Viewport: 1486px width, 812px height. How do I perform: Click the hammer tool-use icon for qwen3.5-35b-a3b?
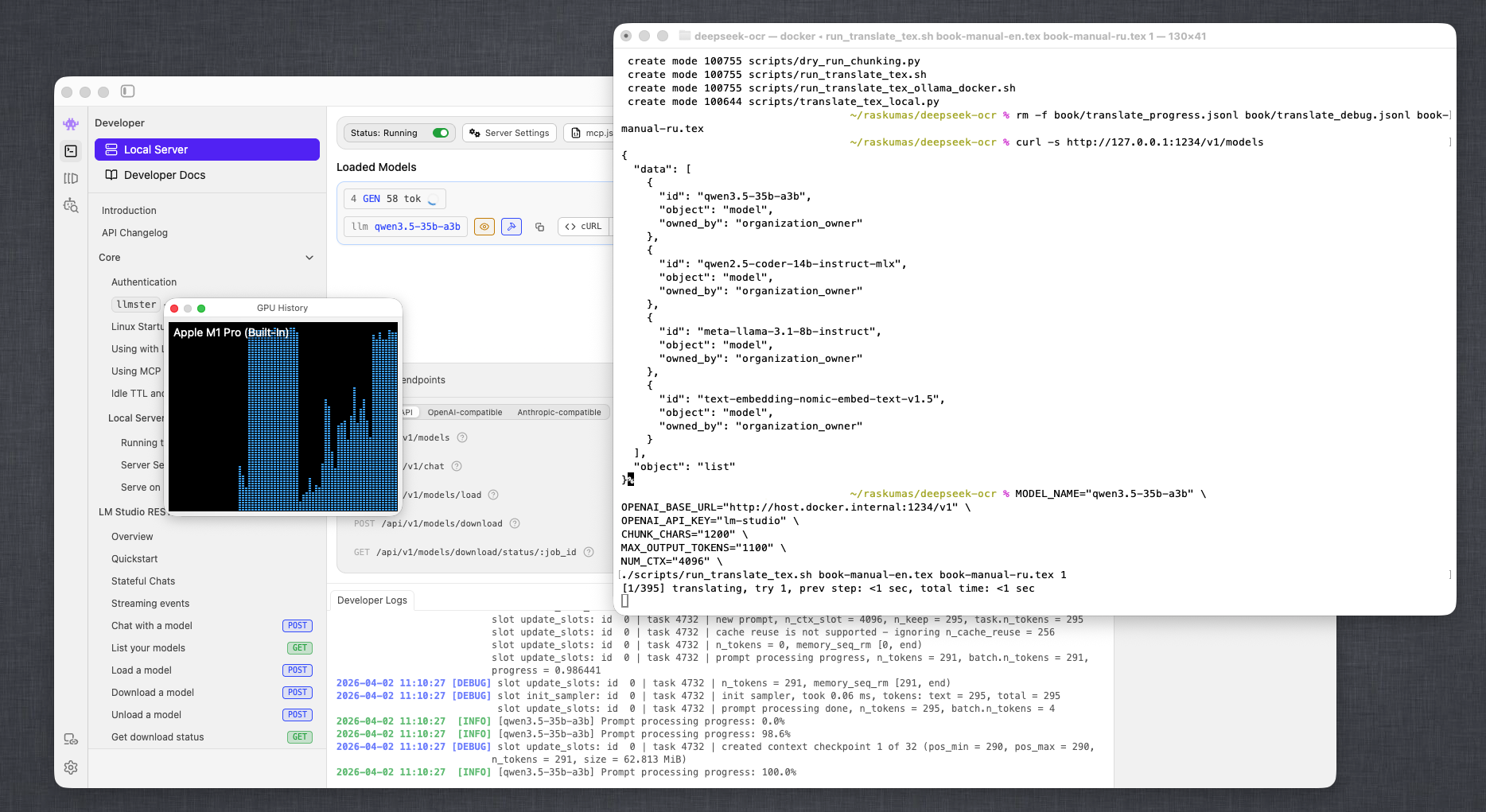coord(512,227)
